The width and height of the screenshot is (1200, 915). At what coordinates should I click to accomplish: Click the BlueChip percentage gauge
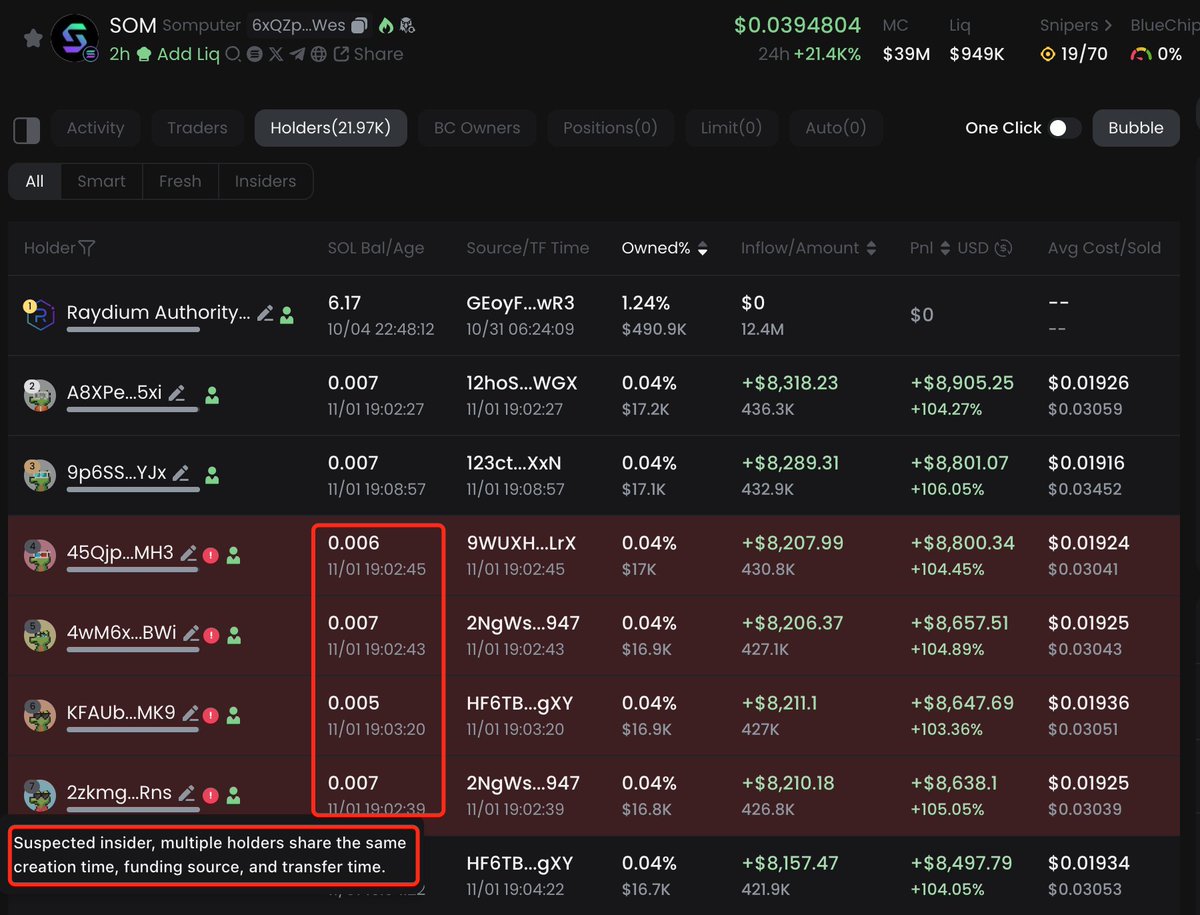[1140, 54]
